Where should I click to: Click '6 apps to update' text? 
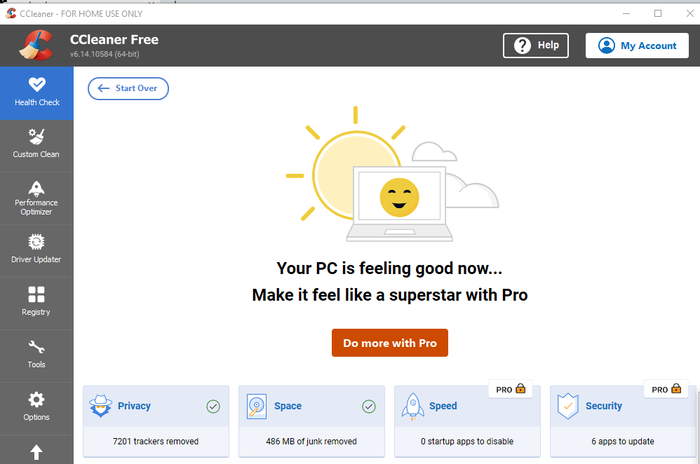coord(623,441)
